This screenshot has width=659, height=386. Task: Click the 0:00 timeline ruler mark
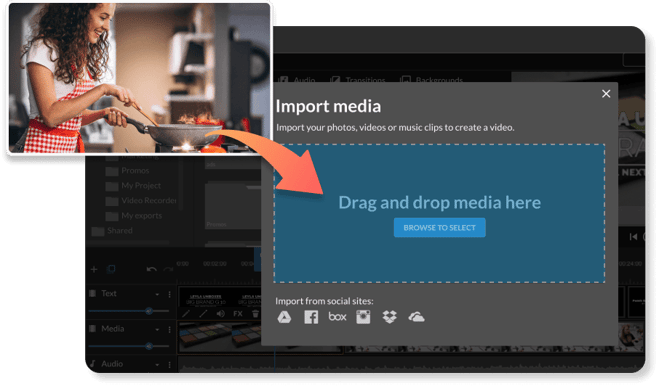(182, 264)
